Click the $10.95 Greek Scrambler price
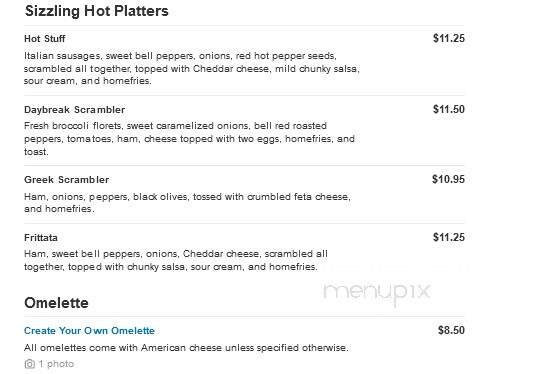 pyautogui.click(x=448, y=179)
